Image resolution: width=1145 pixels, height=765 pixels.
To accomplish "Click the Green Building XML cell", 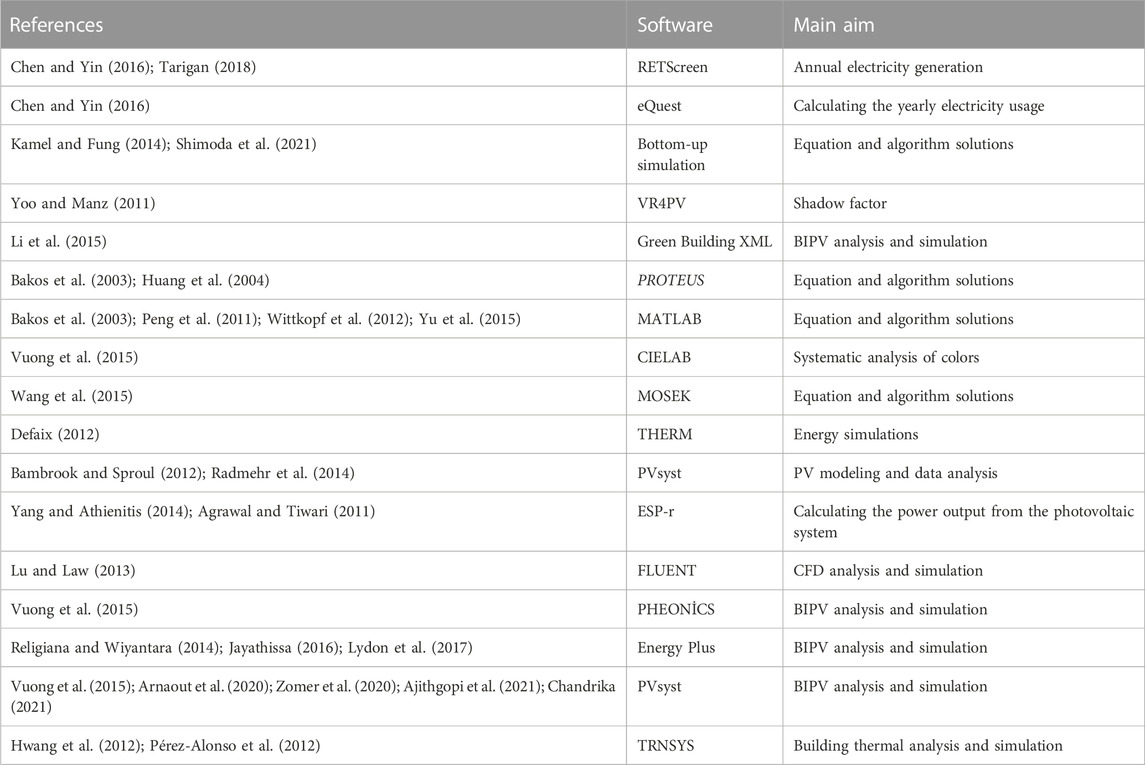I will (x=704, y=242).
